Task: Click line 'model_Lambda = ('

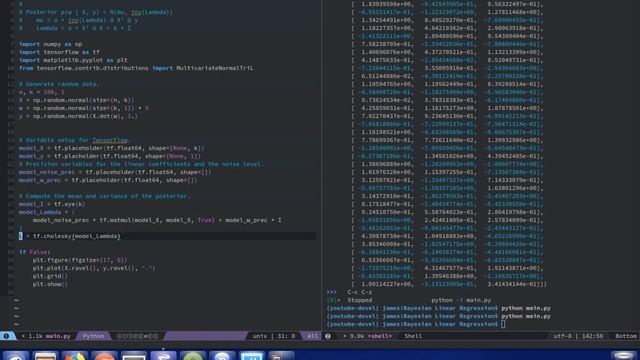Action: tap(47, 212)
